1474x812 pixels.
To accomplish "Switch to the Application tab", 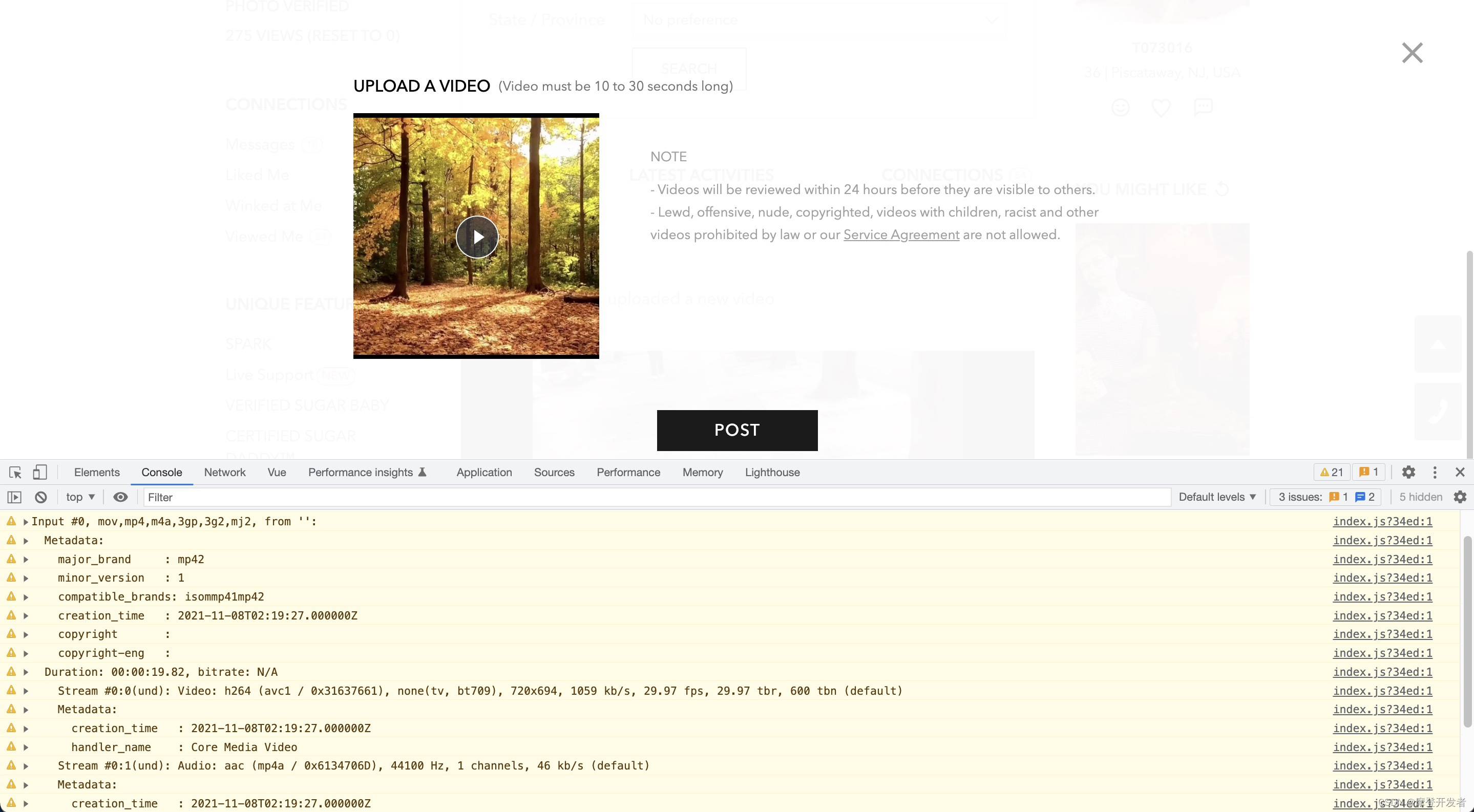I will [x=484, y=473].
